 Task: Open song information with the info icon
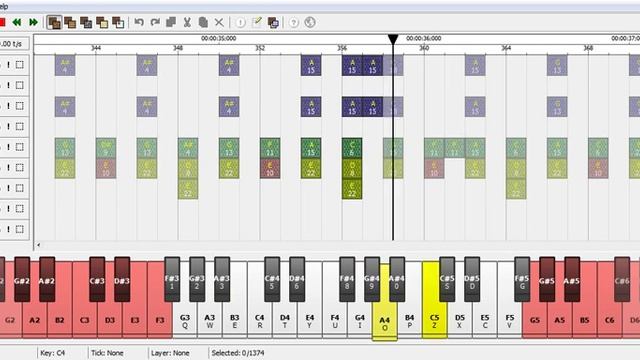click(240, 22)
